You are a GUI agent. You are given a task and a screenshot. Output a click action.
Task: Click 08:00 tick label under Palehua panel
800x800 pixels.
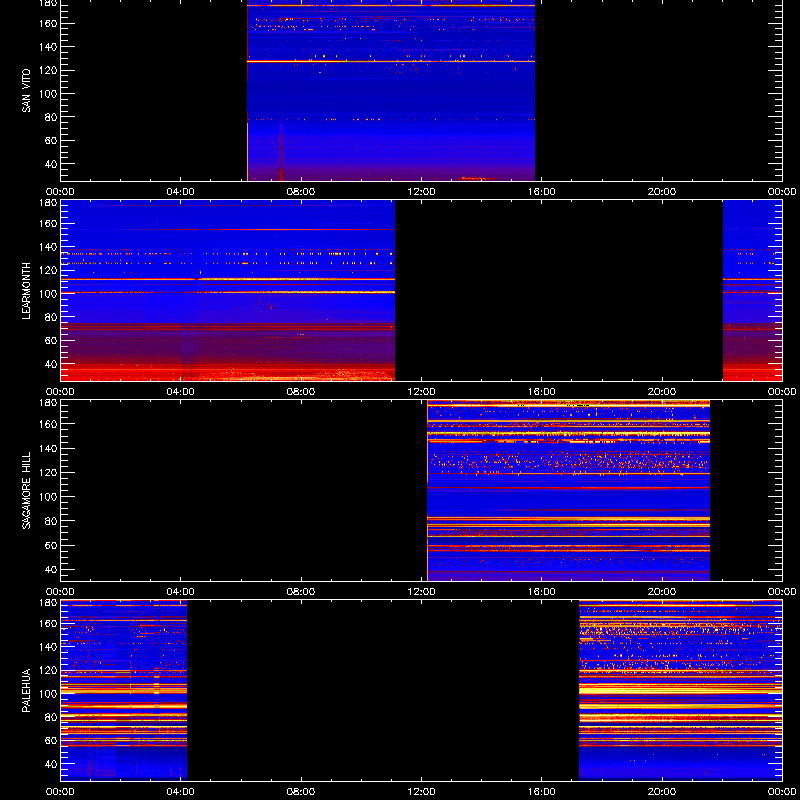301,792
